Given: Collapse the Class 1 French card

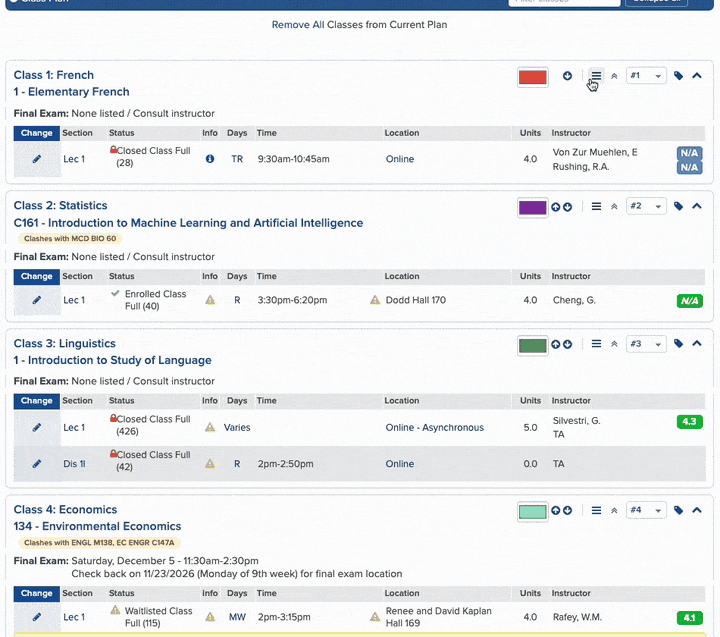Looking at the screenshot, I should point(697,76).
